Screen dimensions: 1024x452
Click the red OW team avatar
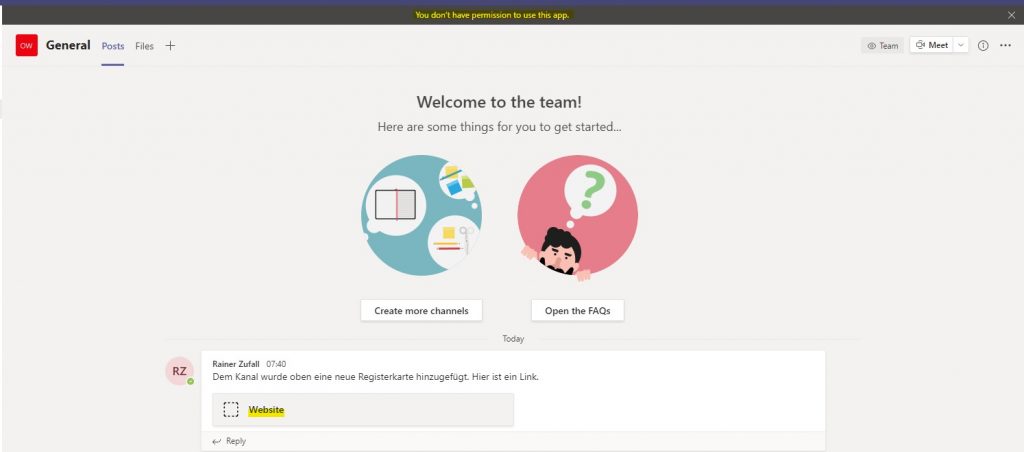coord(26,46)
